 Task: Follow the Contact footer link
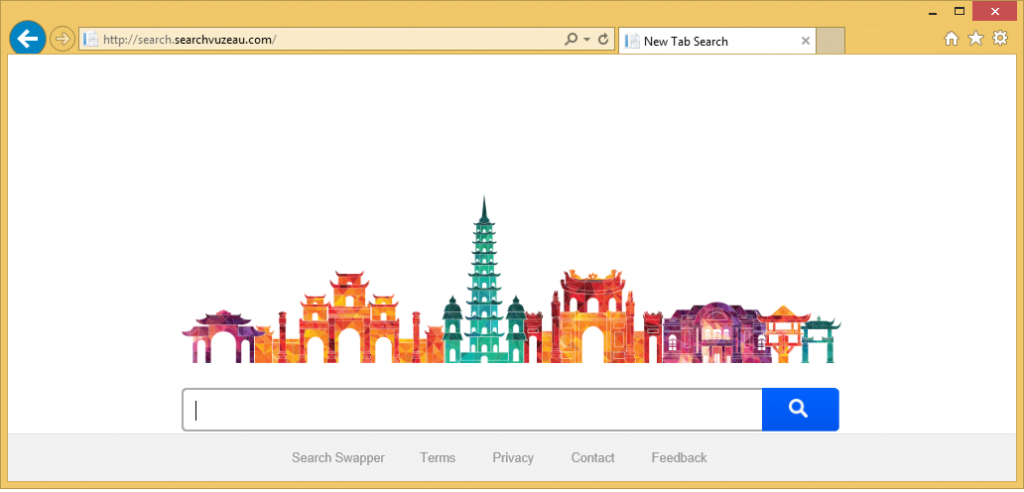tap(593, 458)
